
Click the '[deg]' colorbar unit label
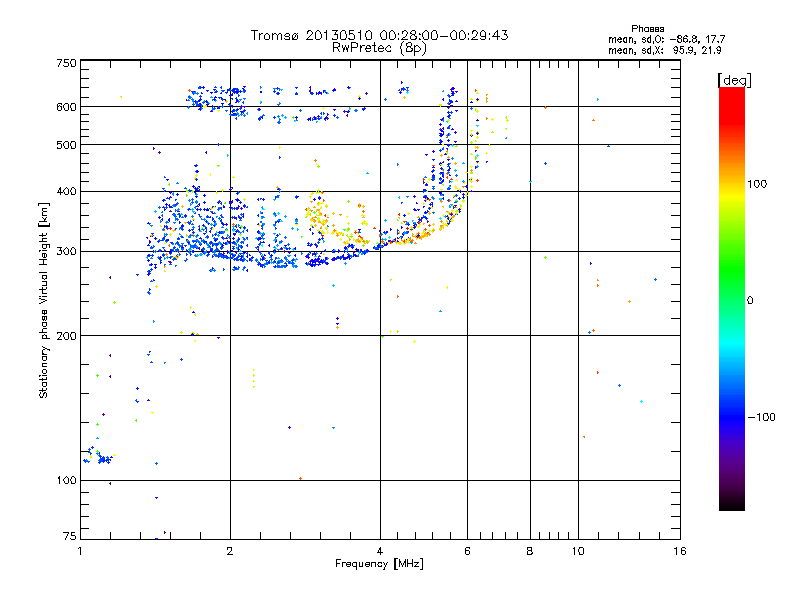(x=734, y=80)
